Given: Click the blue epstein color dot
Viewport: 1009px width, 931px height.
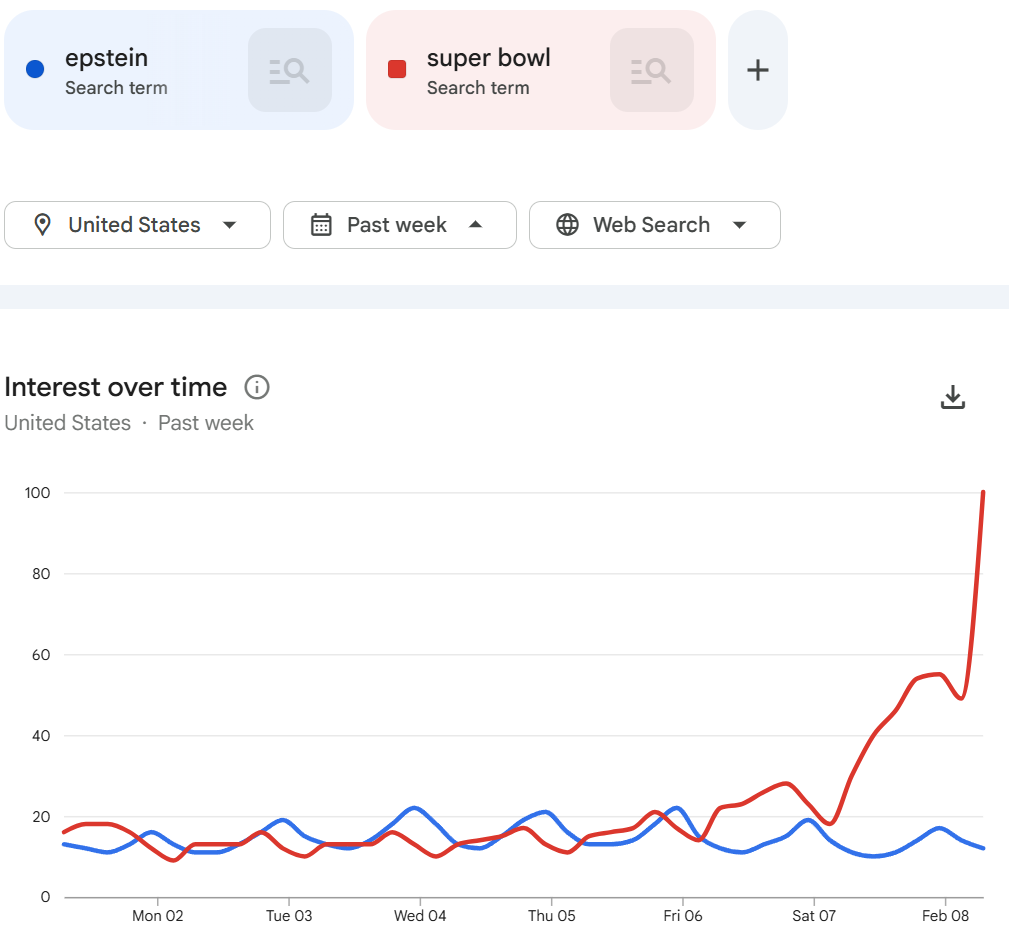Looking at the screenshot, I should coord(35,69).
